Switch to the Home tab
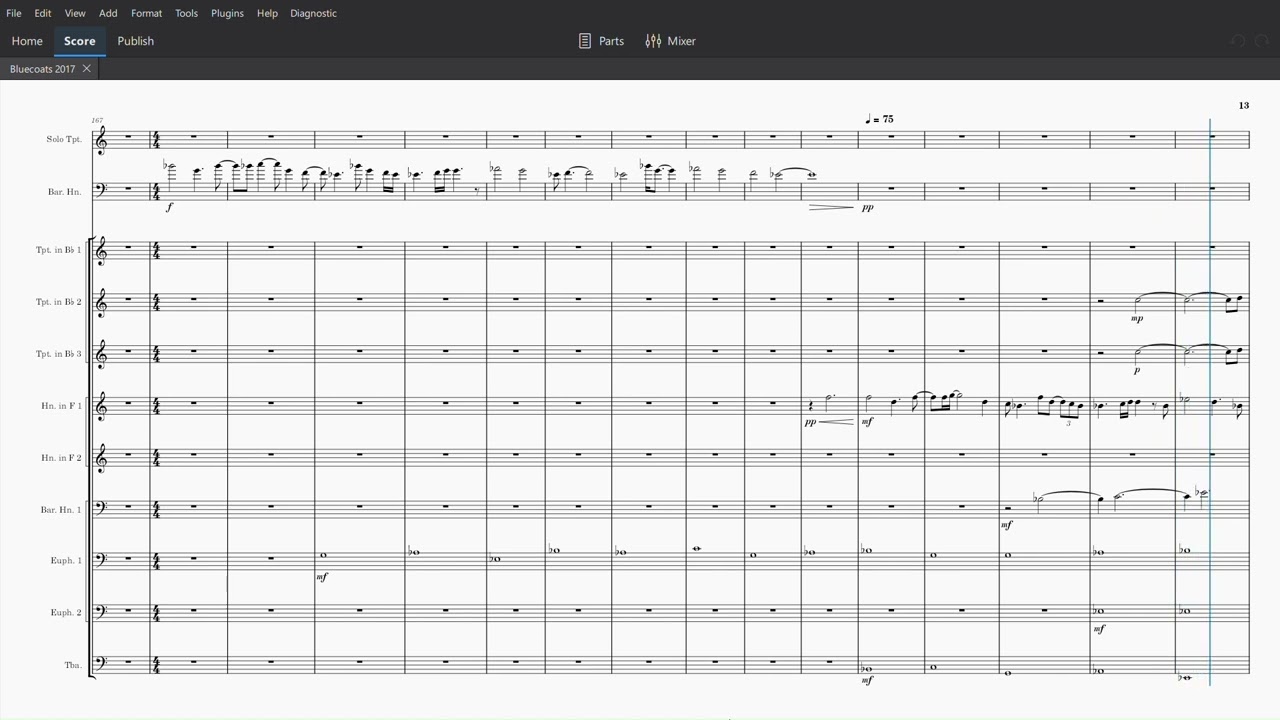The height and width of the screenshot is (720, 1280). click(27, 41)
